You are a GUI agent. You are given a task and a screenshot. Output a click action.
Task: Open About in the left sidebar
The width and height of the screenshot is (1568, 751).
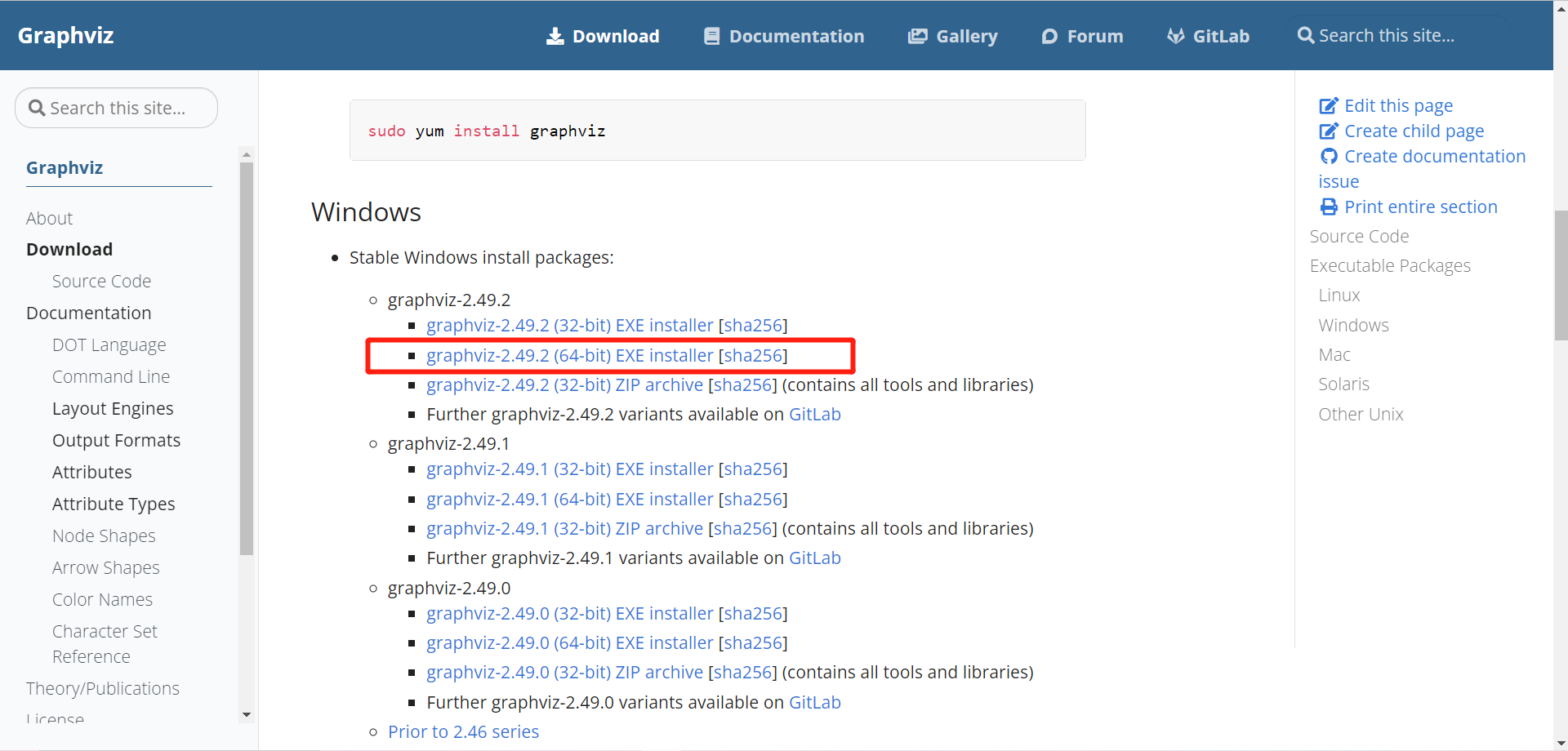(49, 218)
